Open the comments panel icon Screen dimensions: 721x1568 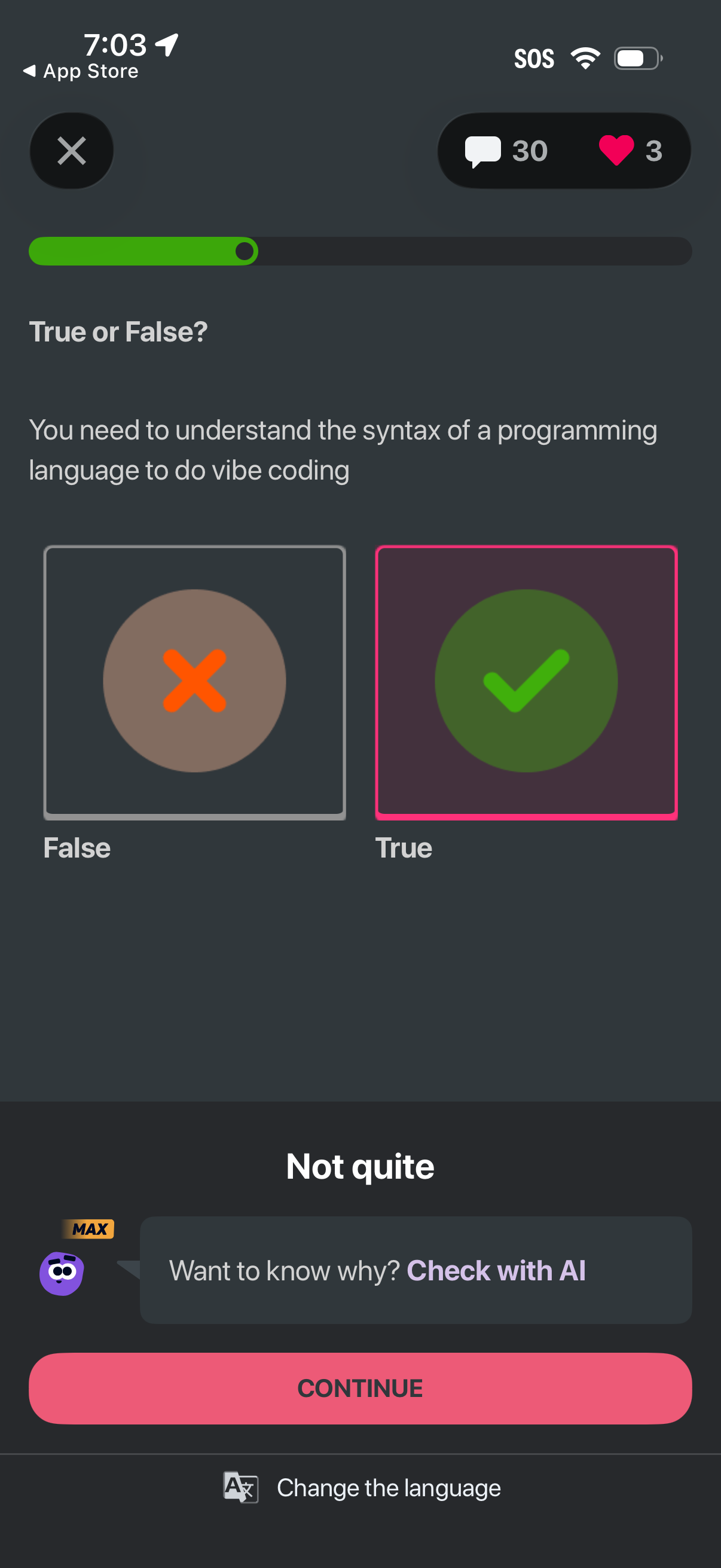click(484, 150)
